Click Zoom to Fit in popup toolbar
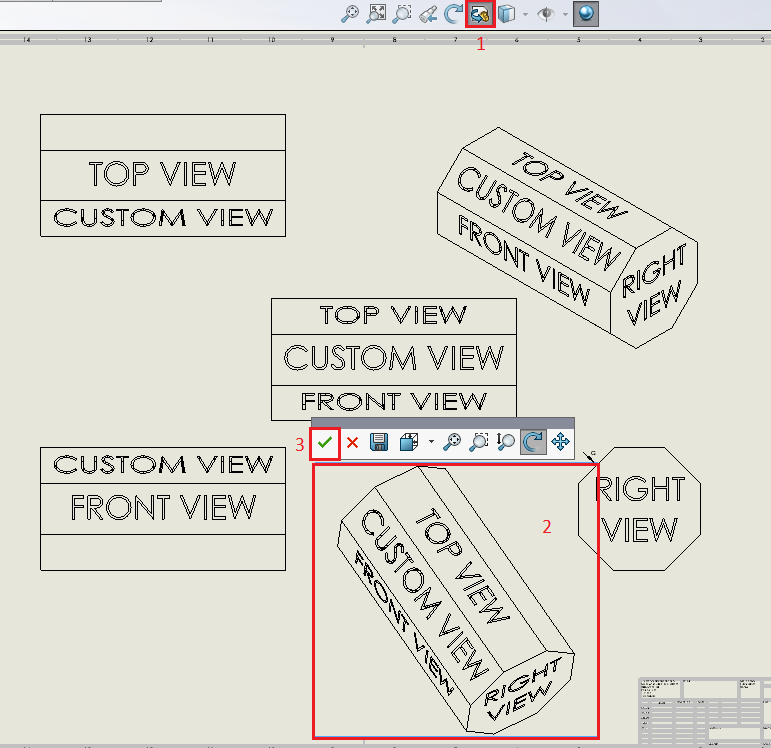771x748 pixels. (x=452, y=442)
